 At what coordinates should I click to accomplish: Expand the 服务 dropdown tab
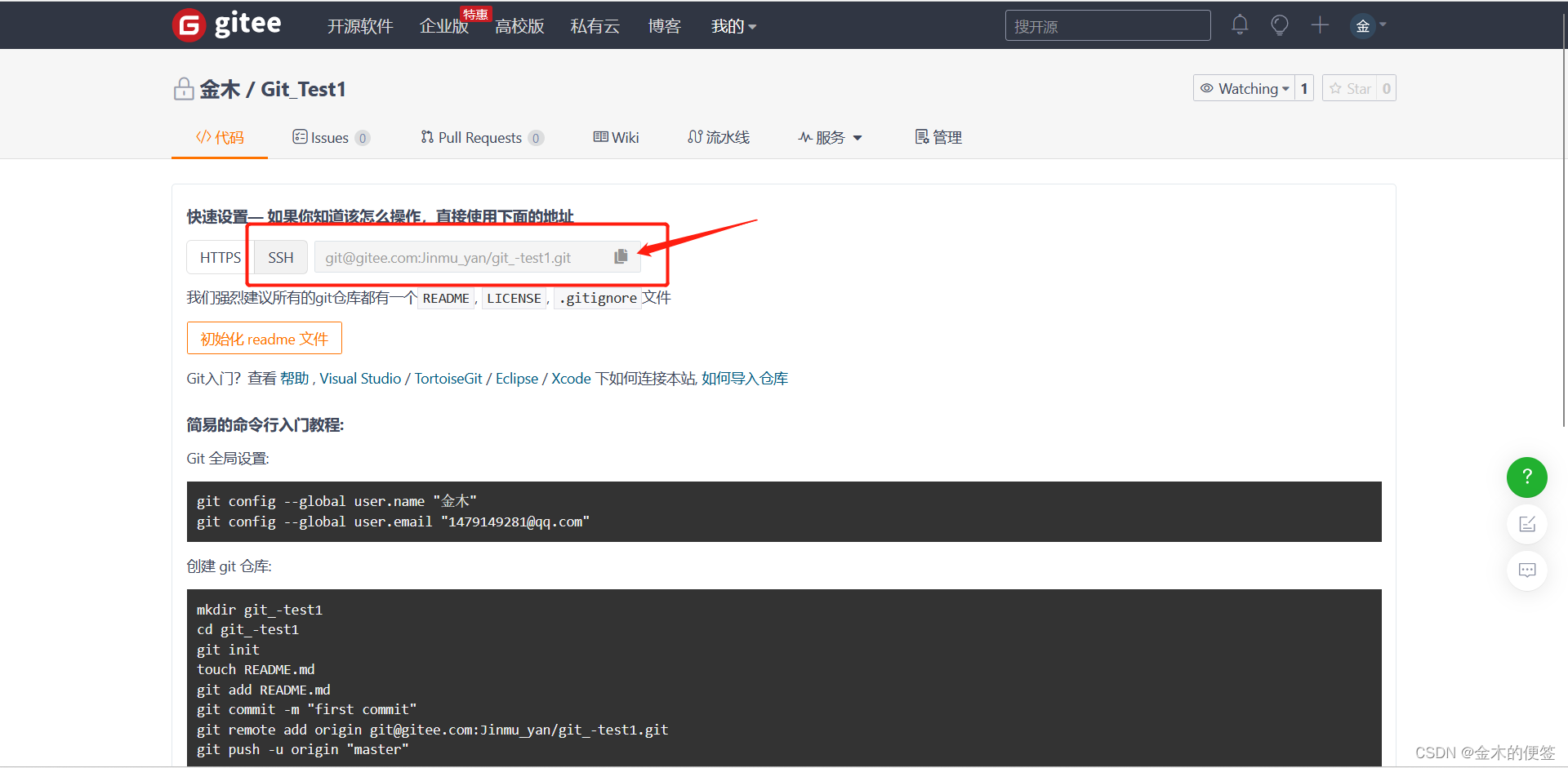[830, 137]
